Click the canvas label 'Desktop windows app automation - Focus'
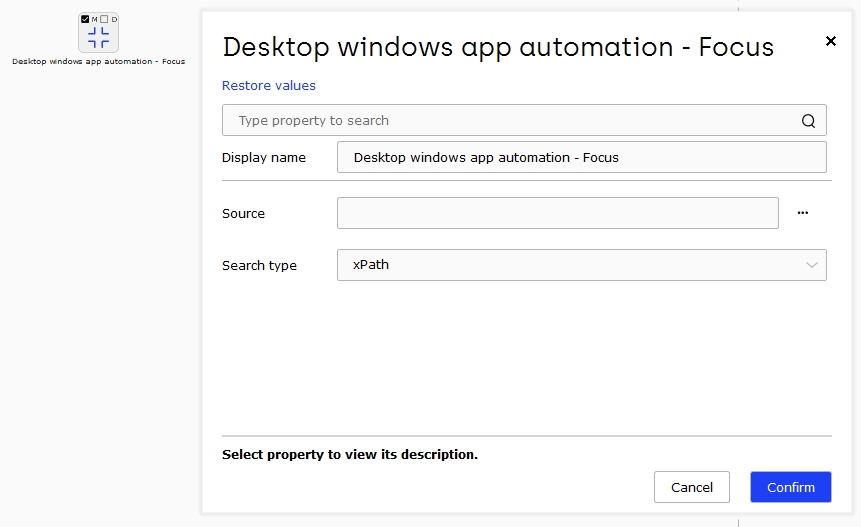861x527 pixels. pyautogui.click(x=98, y=61)
